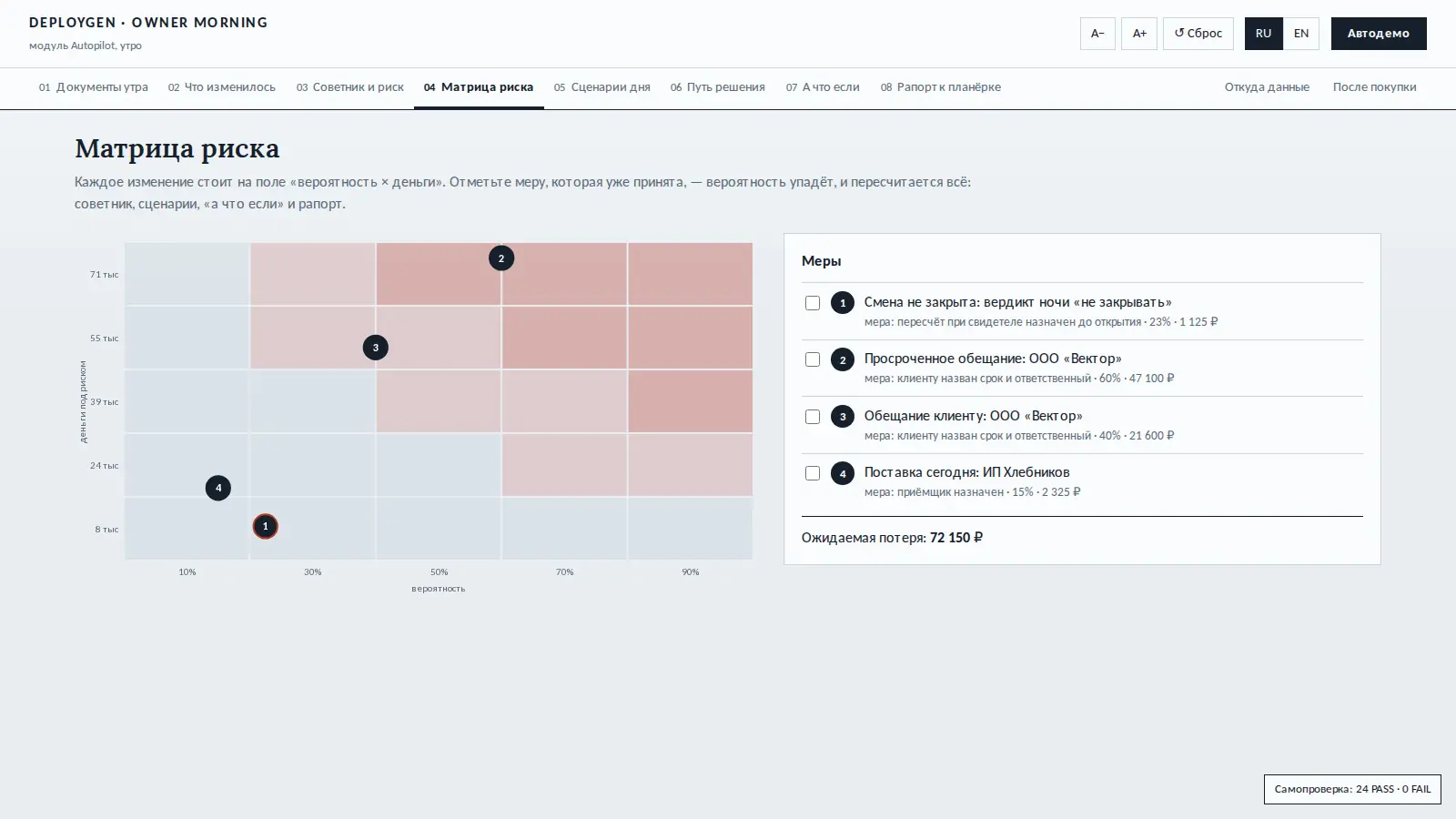This screenshot has width=1456, height=819.
Task: Click badge 2 beside «Просроченное обещание»
Action: (843, 359)
